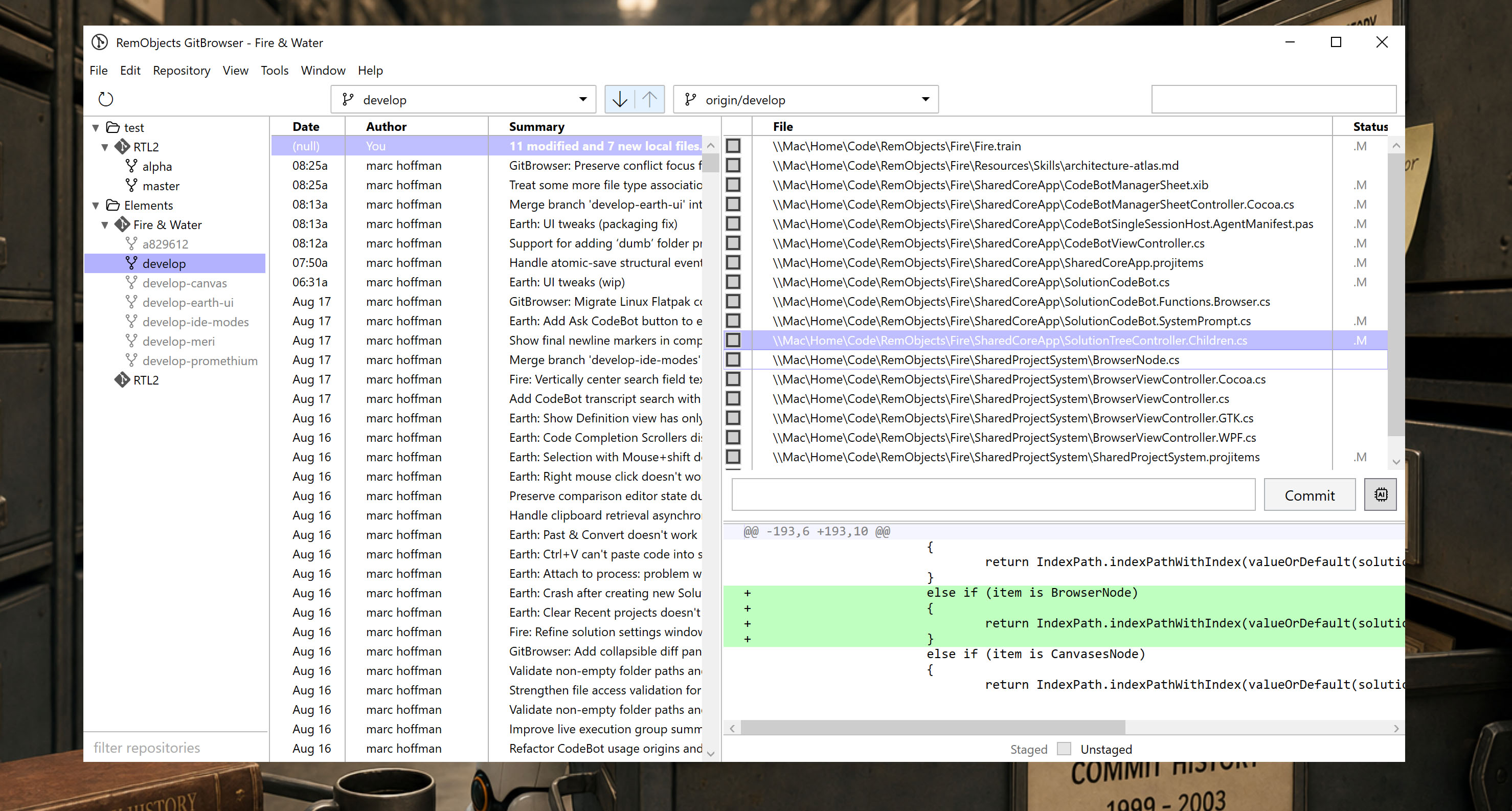1512x811 pixels.
Task: Check the SolutionCodeBot.cs checkbox
Action: (733, 282)
